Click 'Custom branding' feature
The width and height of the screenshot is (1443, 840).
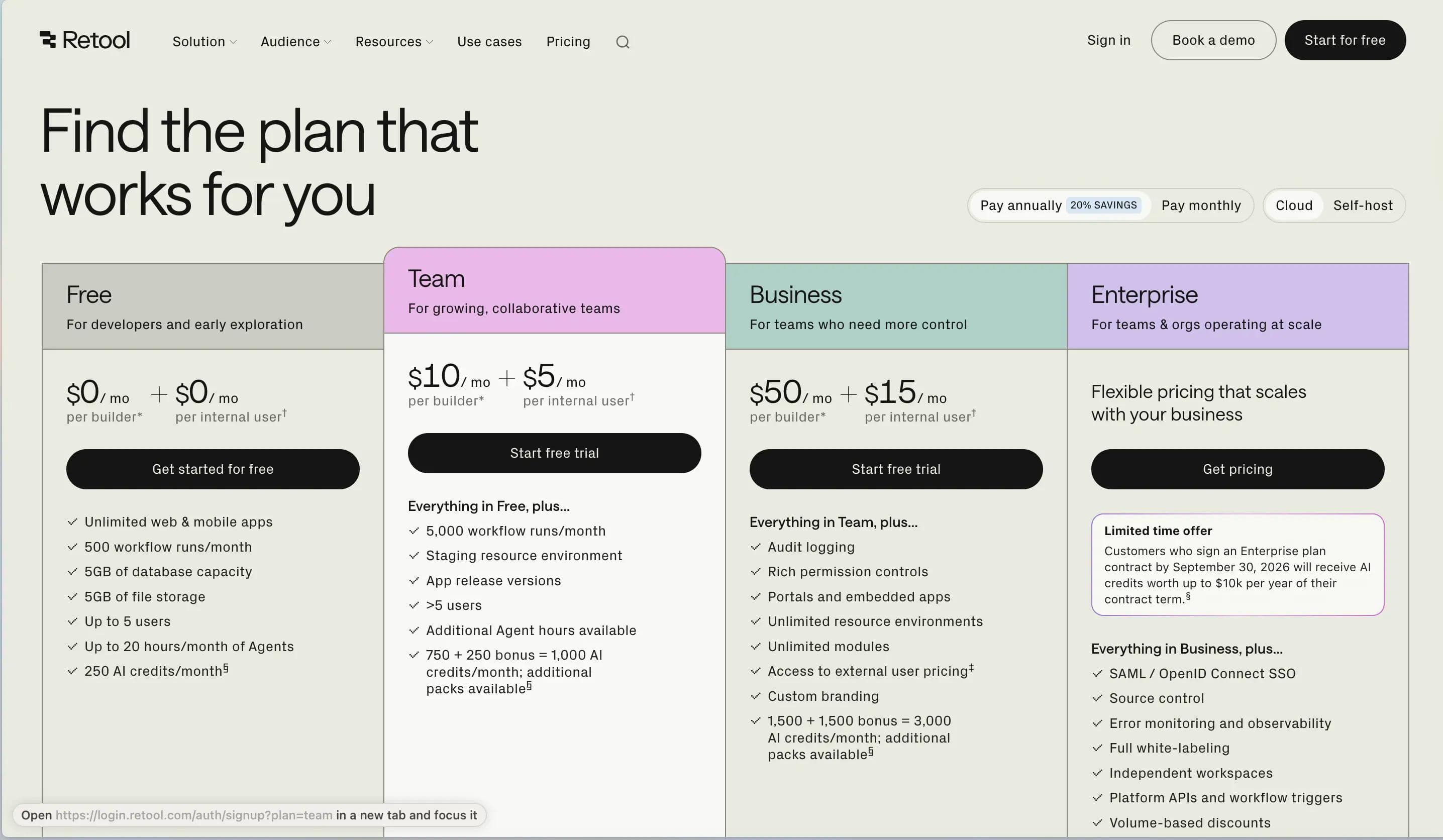click(823, 696)
